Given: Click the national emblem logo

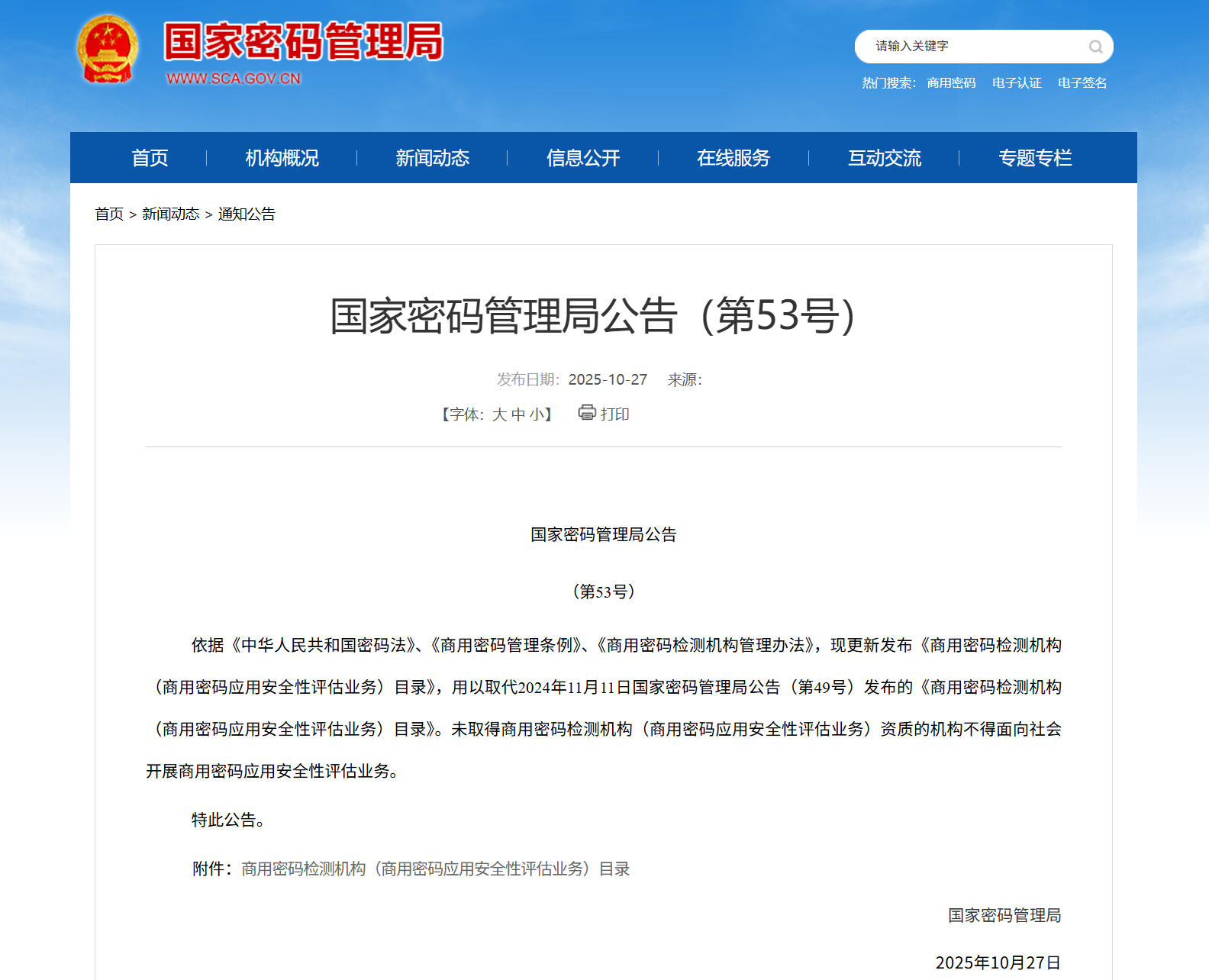Looking at the screenshot, I should [108, 50].
